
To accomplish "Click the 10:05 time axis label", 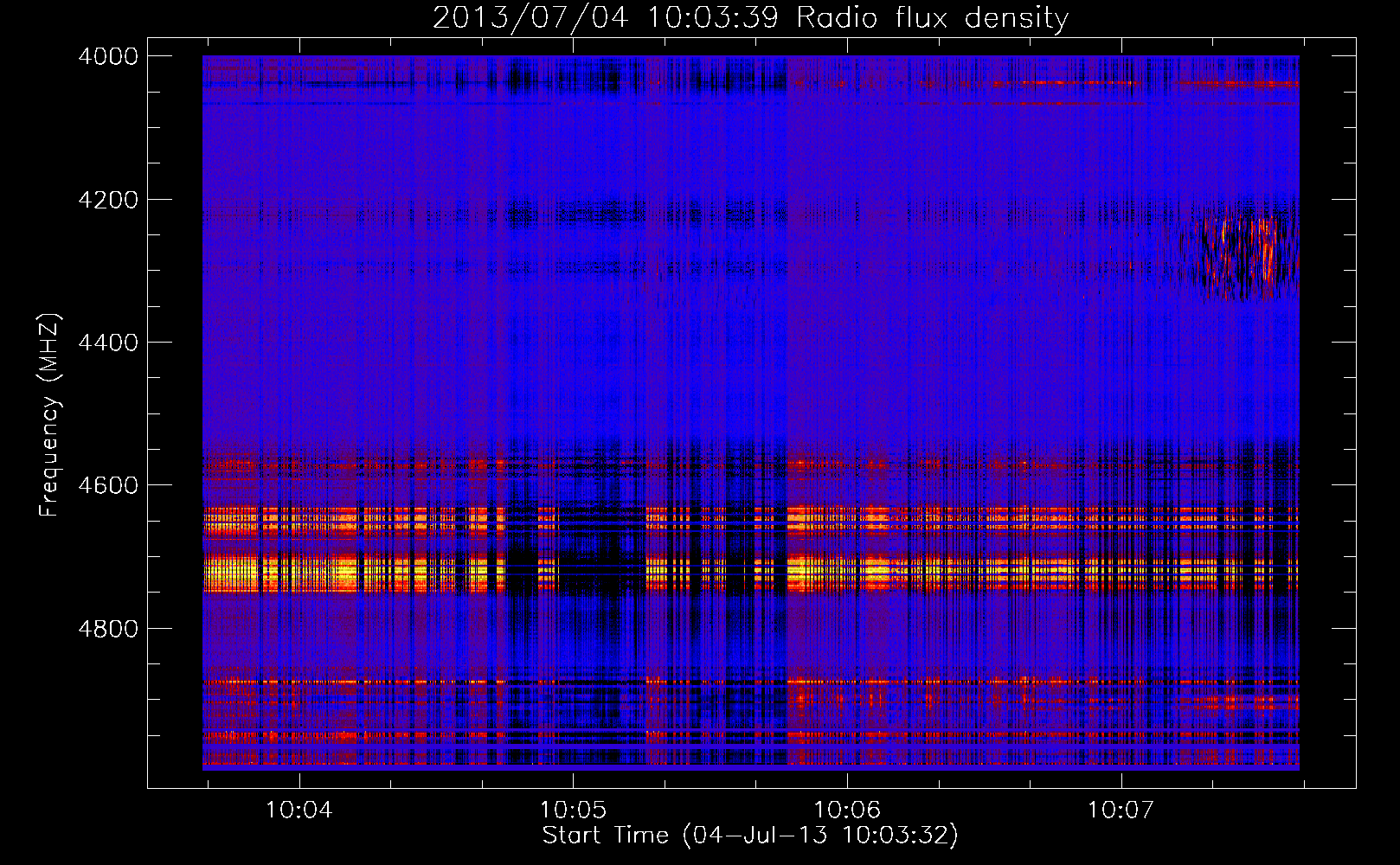I will 573,810.
